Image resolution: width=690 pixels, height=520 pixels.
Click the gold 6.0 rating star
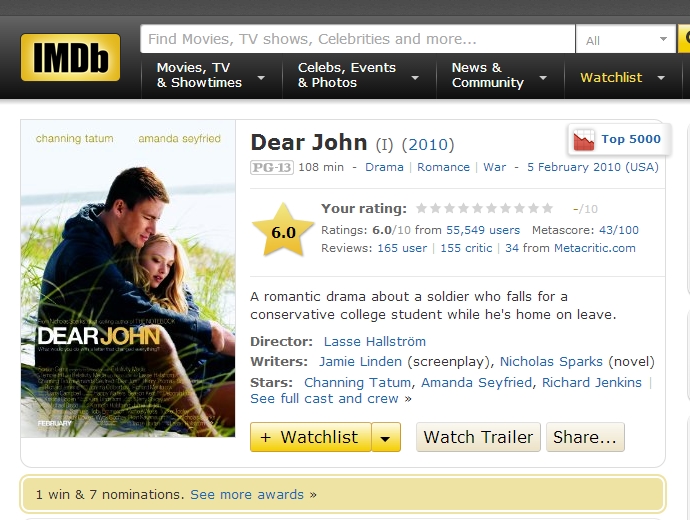283,231
